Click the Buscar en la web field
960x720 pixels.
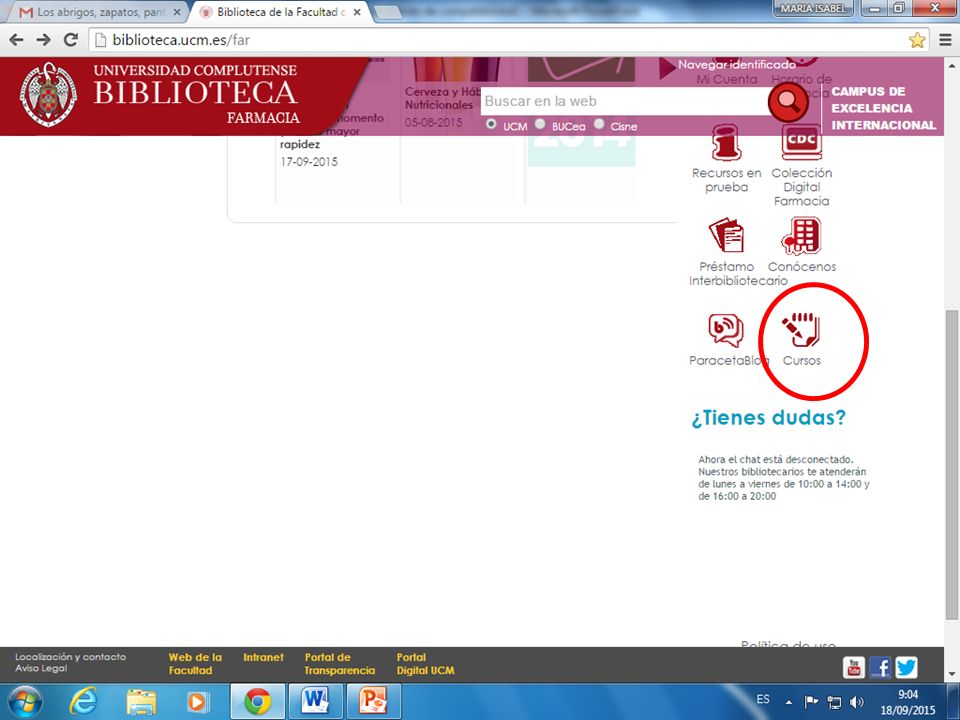[624, 102]
